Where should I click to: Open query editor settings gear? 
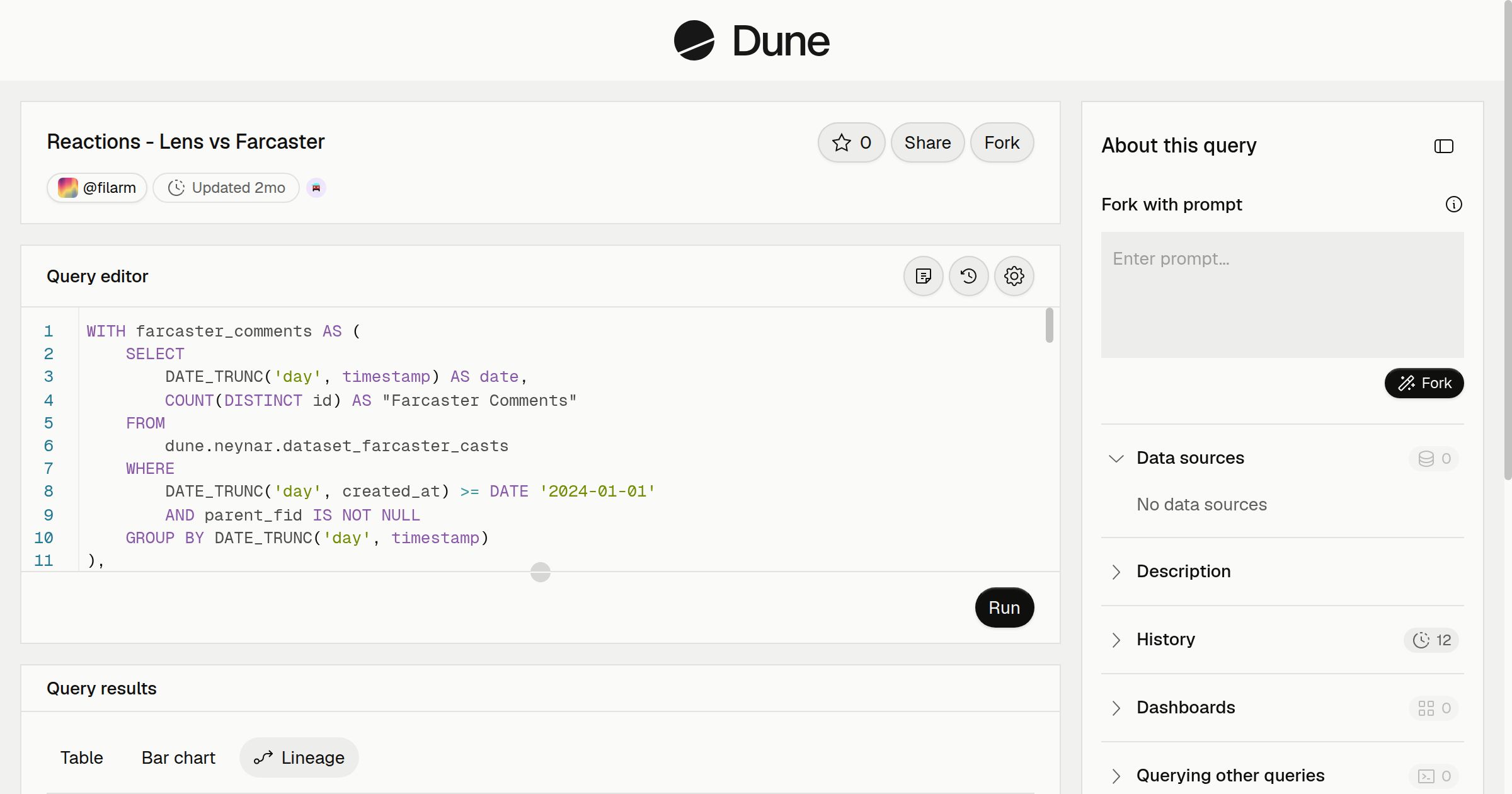(1014, 276)
